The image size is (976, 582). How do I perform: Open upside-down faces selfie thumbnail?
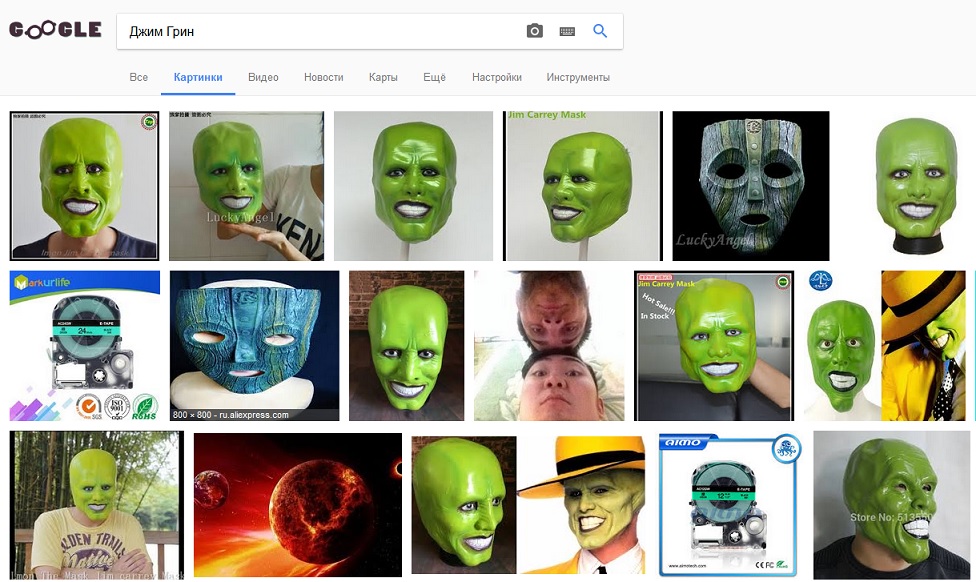pos(549,345)
